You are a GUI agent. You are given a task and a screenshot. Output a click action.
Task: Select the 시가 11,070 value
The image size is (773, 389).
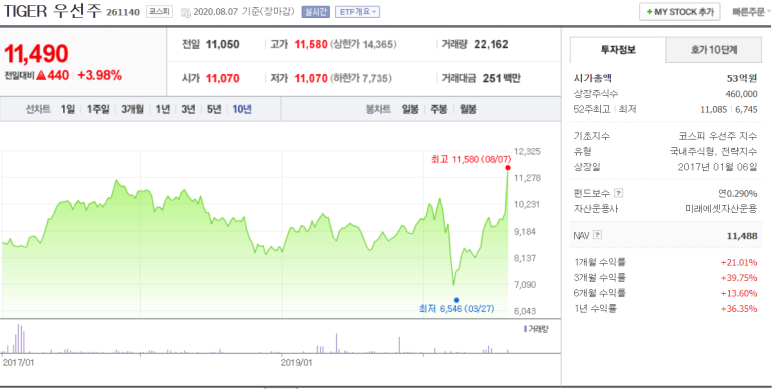coord(222,78)
